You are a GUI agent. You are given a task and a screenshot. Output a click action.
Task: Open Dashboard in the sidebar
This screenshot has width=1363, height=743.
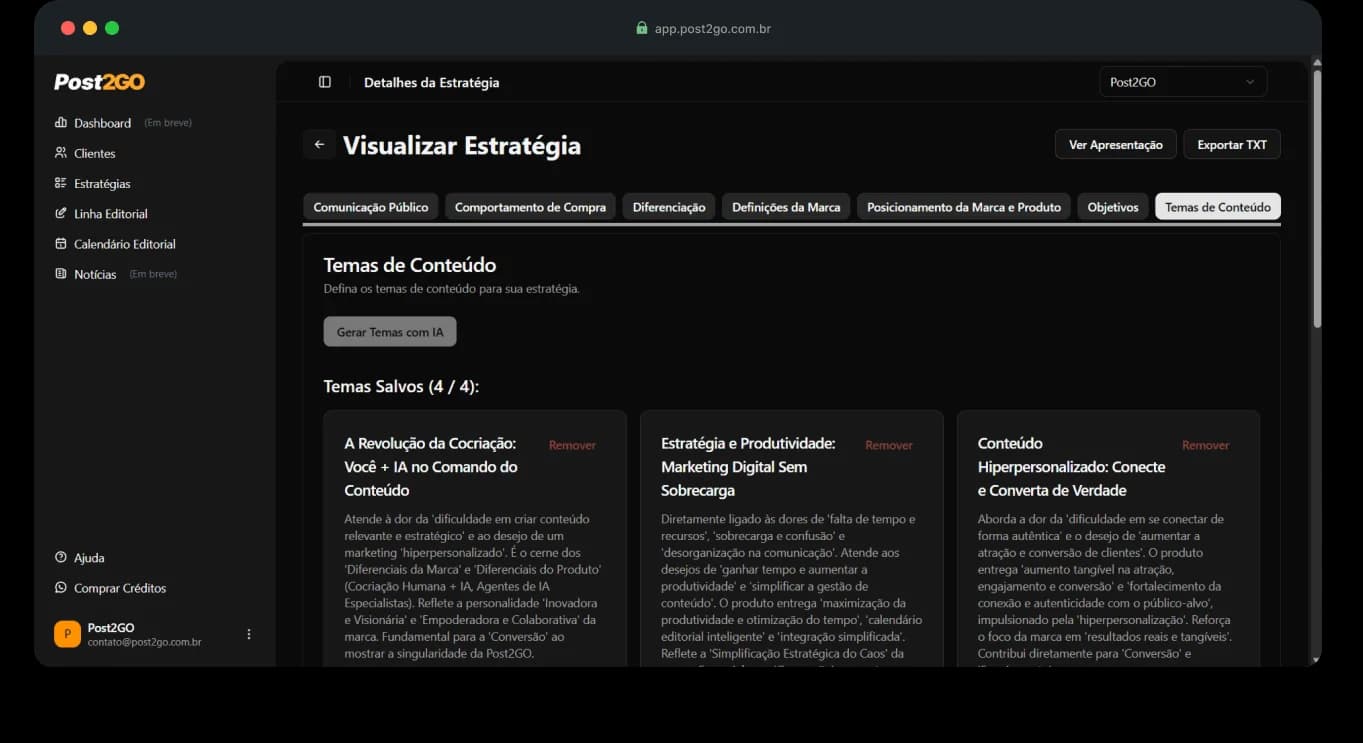[x=102, y=123]
